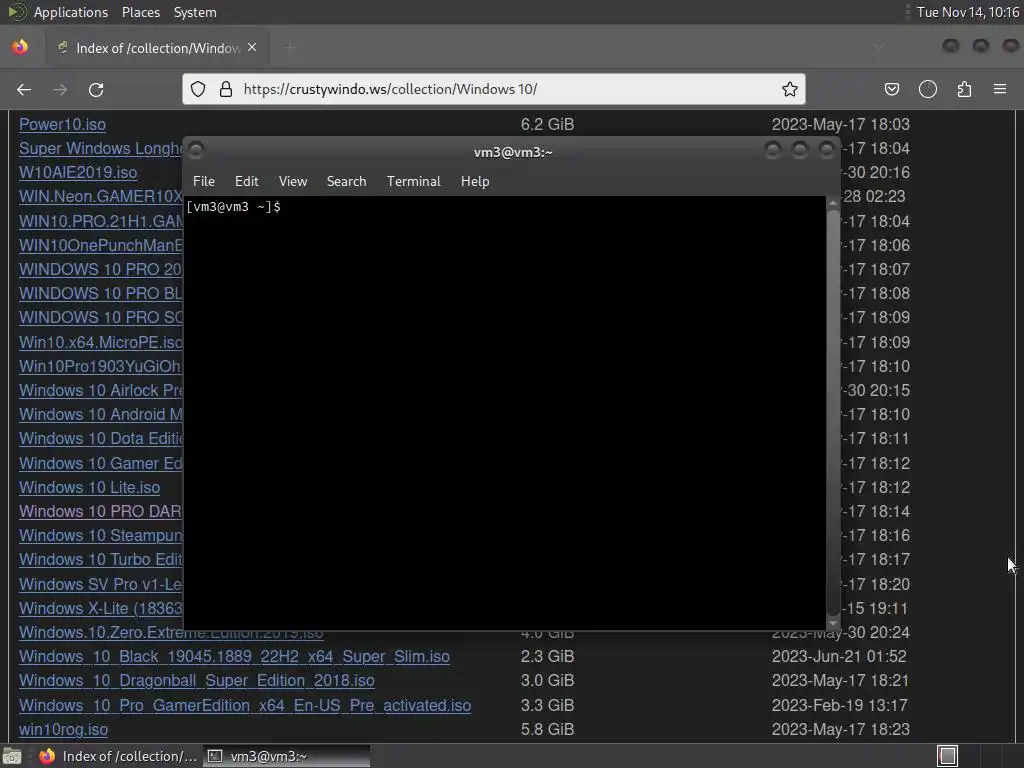This screenshot has width=1024, height=768.
Task: Open Windows 10 Steampunk link
Action: click(101, 536)
